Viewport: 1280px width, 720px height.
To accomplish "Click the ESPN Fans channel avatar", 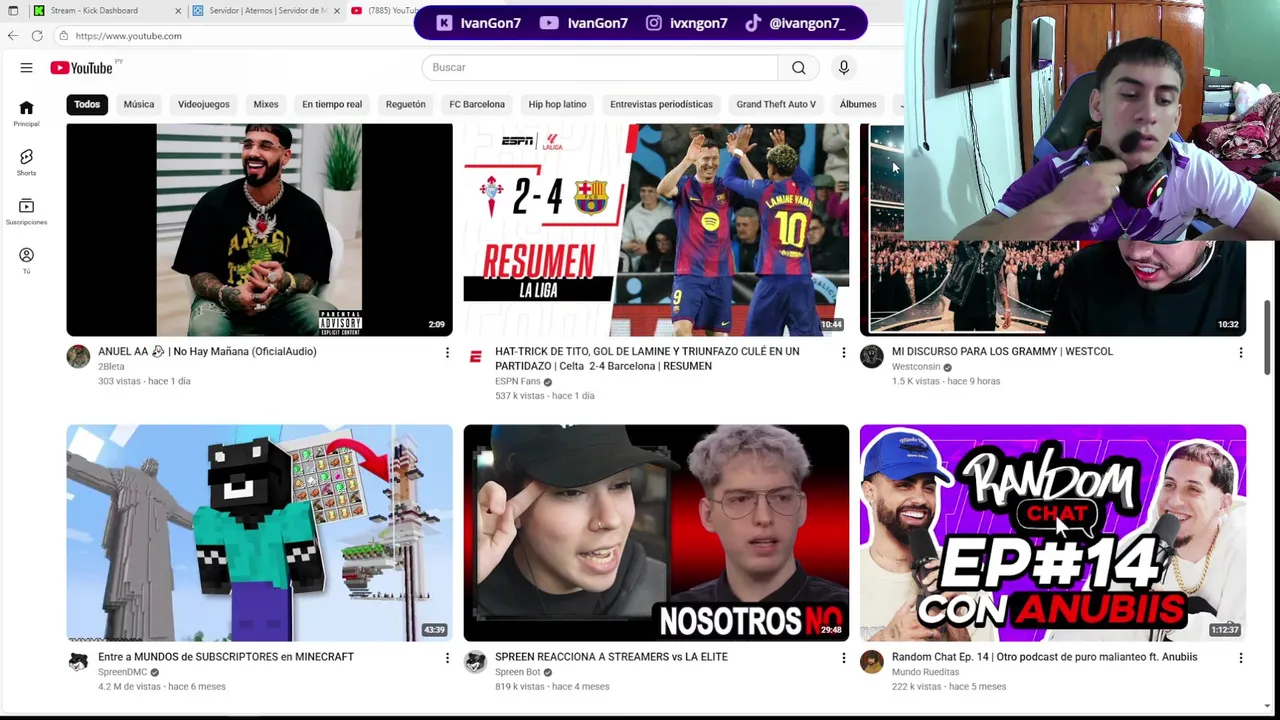I will click(475, 357).
